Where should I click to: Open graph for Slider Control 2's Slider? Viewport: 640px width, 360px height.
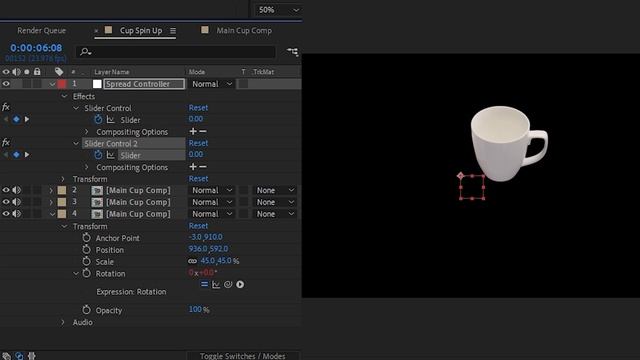pos(111,155)
